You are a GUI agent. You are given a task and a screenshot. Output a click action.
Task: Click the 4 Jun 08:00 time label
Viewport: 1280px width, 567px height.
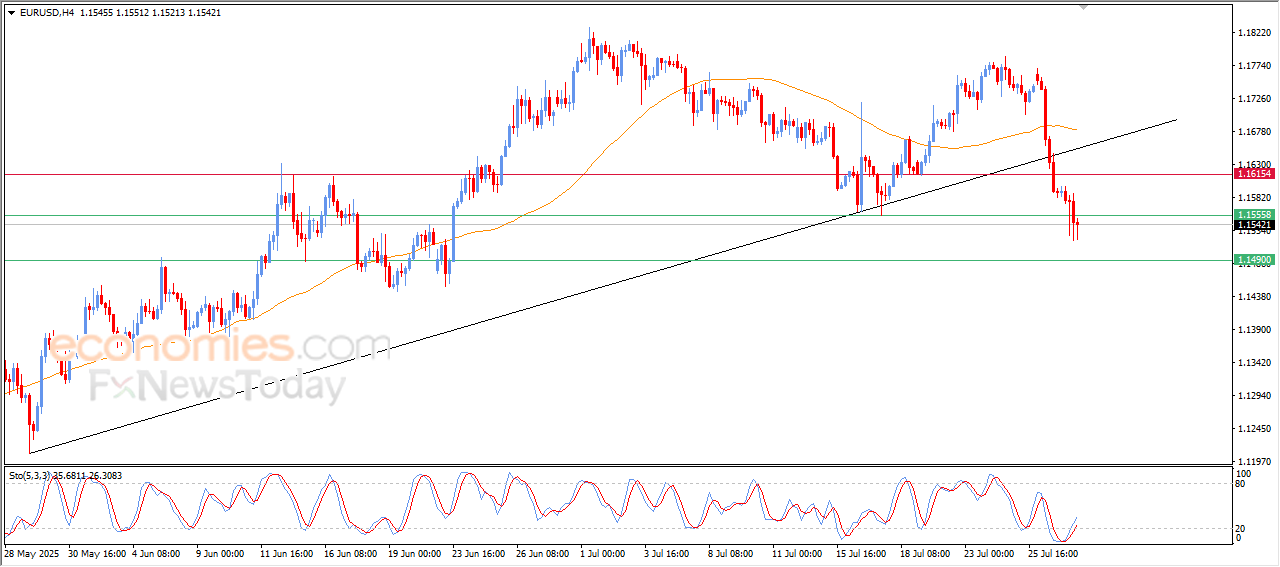156,552
